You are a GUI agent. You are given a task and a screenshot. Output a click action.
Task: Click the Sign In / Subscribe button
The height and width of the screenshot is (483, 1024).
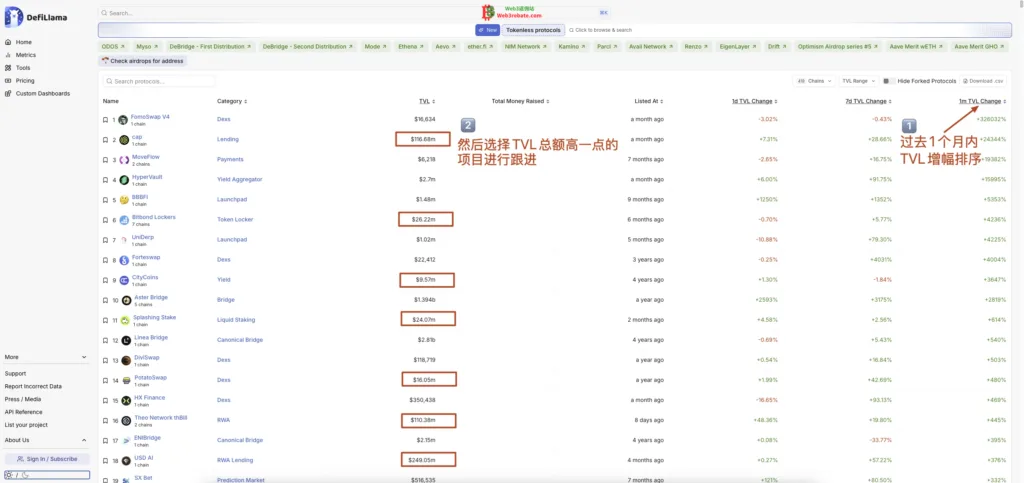click(x=47, y=459)
